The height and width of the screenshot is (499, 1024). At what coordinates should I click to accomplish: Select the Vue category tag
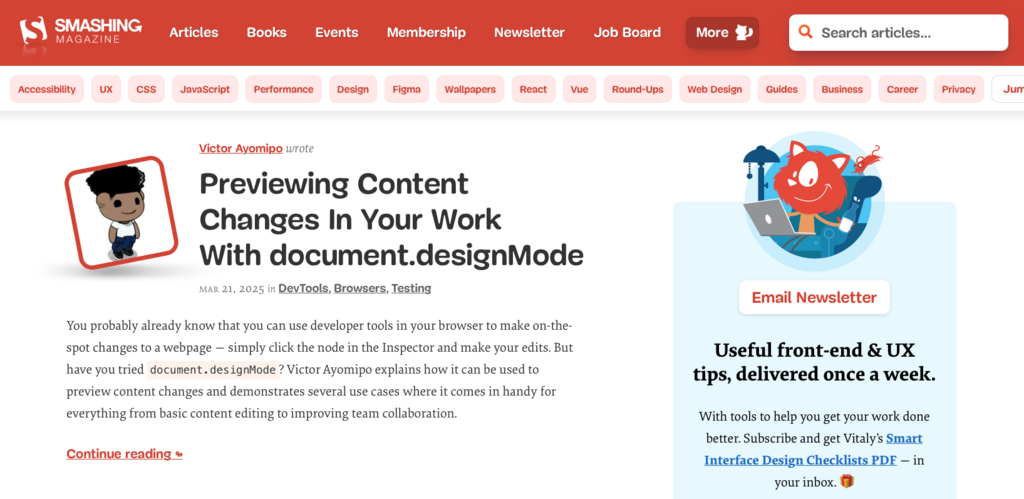click(579, 89)
